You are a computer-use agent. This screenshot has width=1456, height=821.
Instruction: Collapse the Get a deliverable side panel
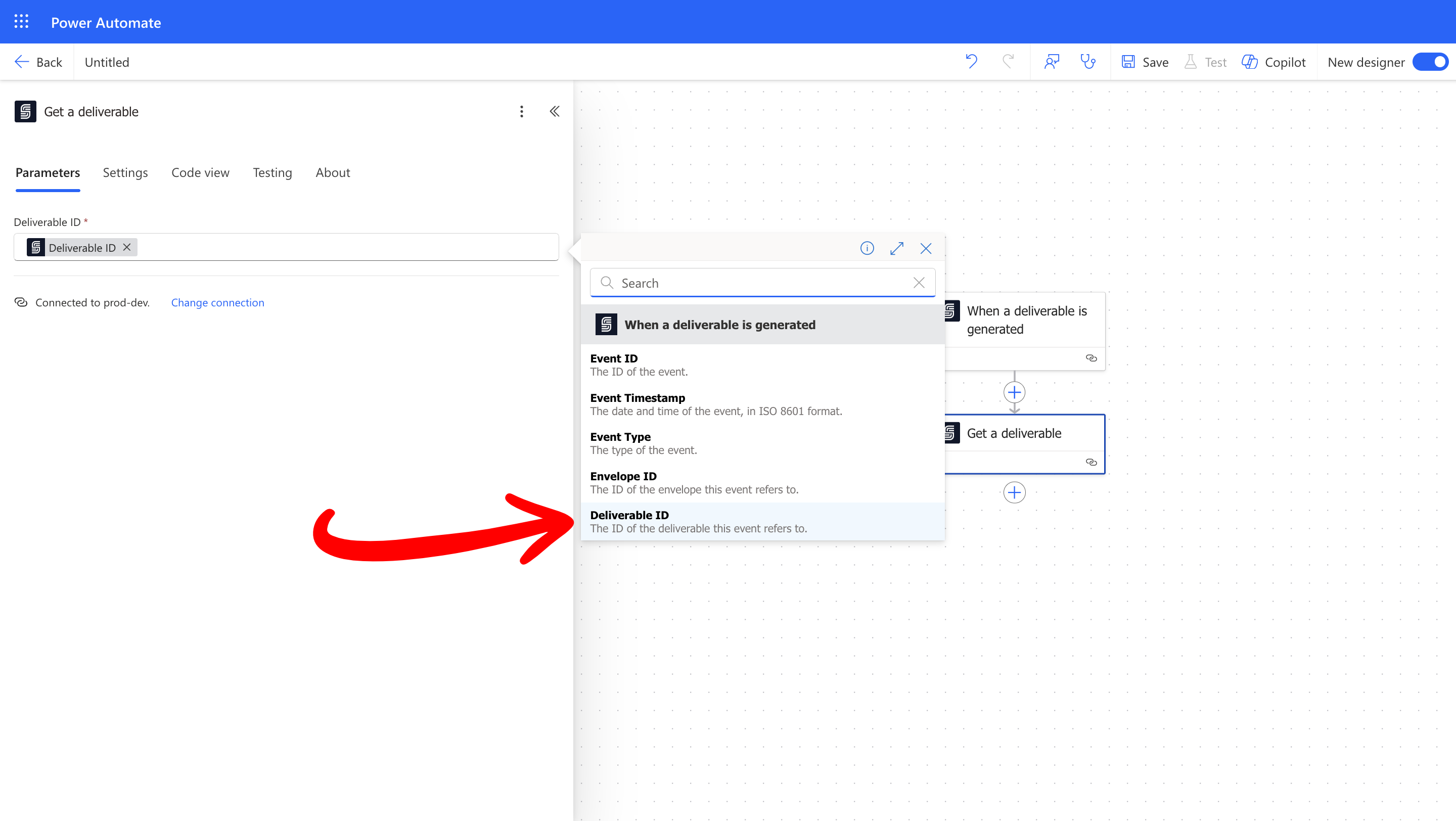(x=555, y=111)
